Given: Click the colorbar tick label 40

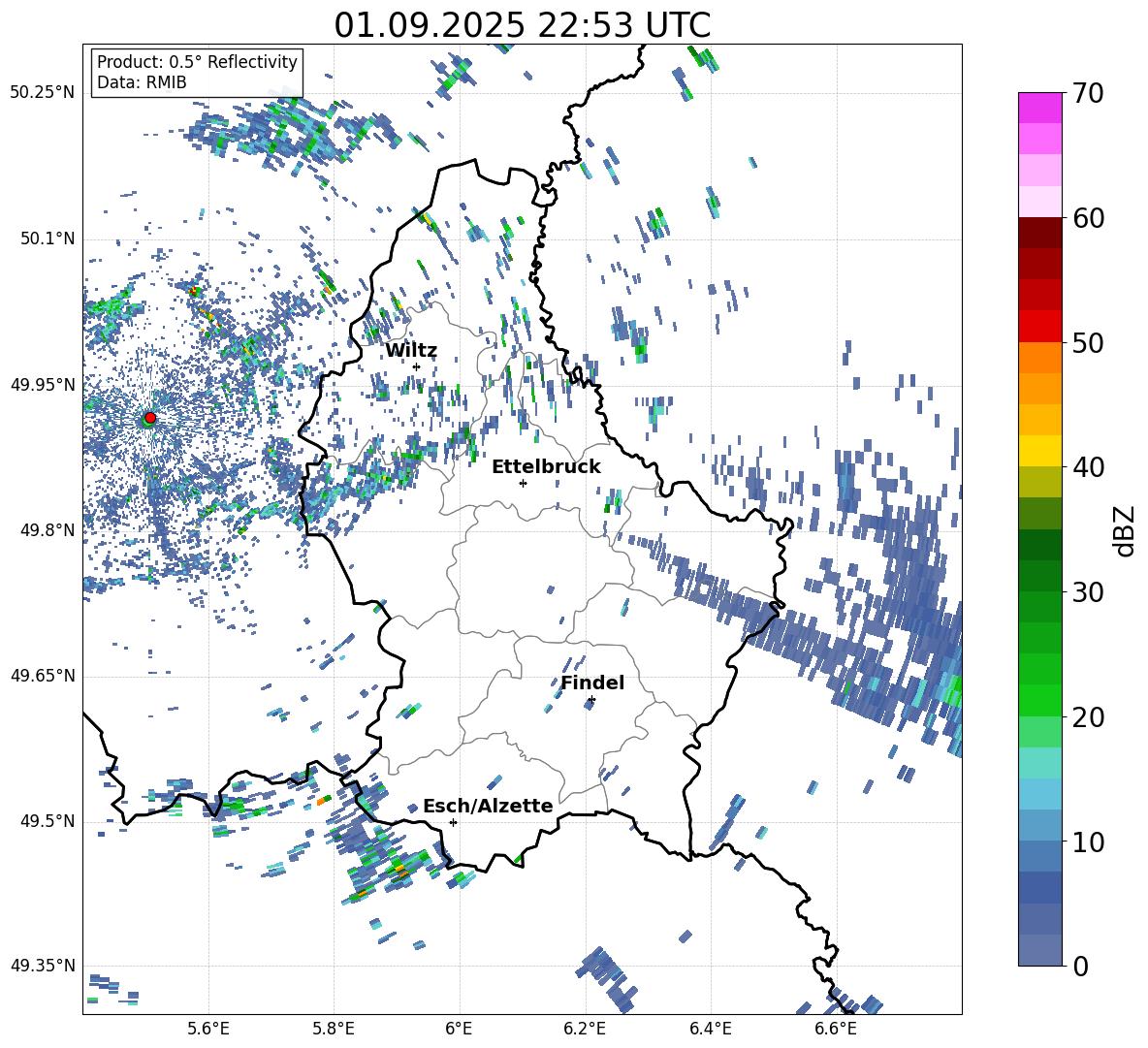Looking at the screenshot, I should click(1087, 467).
